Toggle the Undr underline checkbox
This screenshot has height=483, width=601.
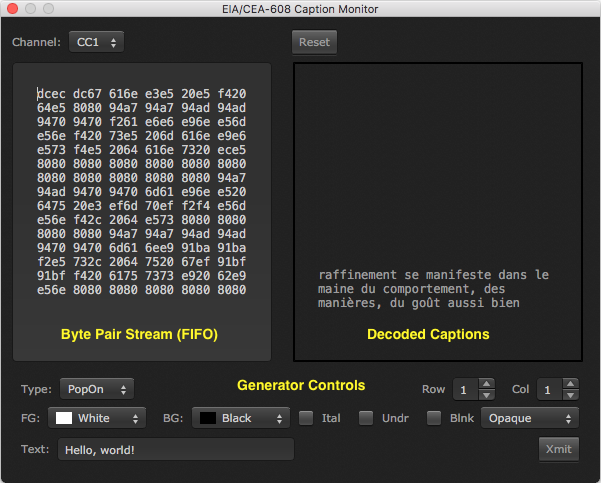point(367,418)
